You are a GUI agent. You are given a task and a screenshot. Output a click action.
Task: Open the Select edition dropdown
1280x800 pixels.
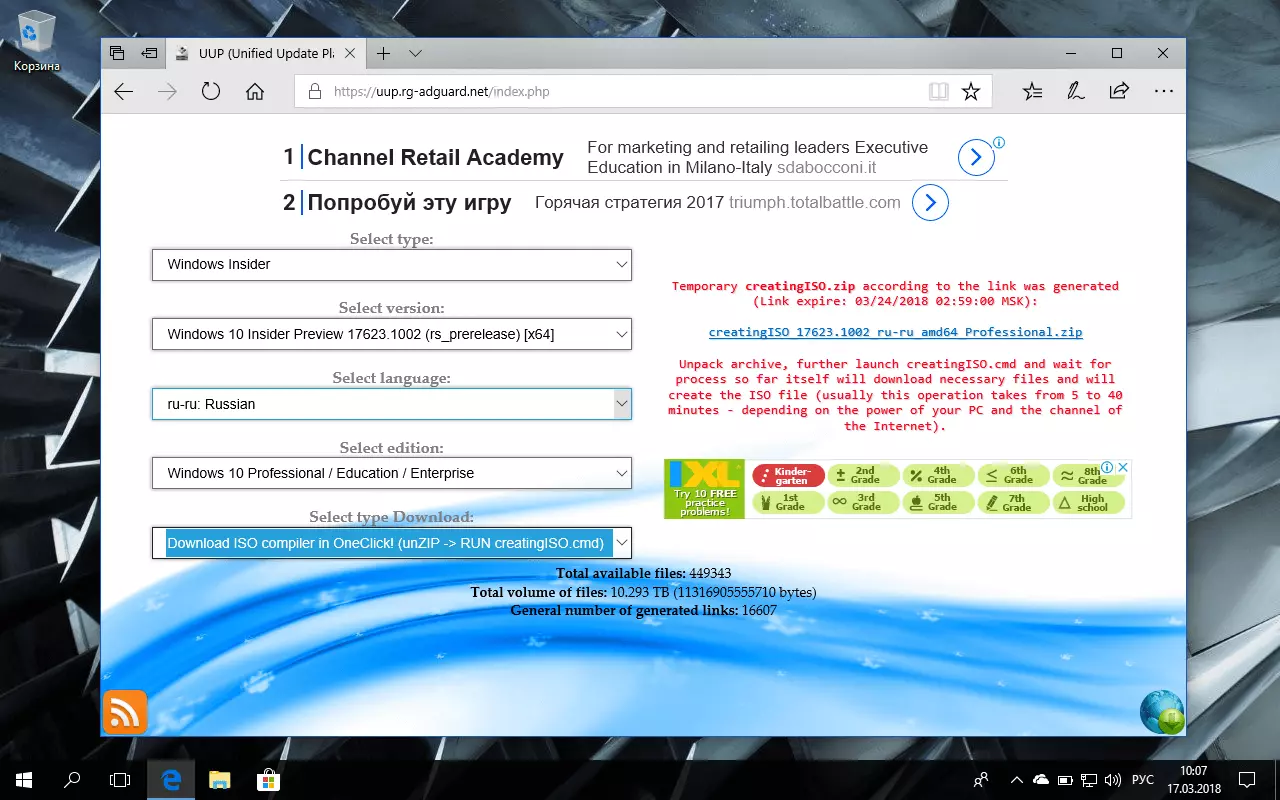pos(391,473)
